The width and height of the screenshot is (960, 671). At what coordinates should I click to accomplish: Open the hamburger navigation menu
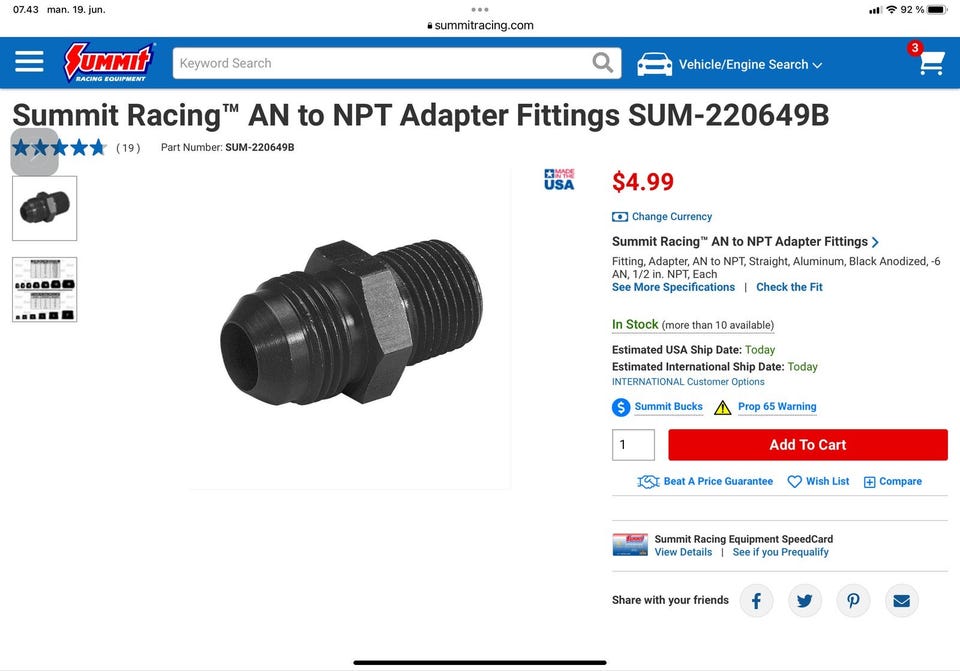click(29, 63)
